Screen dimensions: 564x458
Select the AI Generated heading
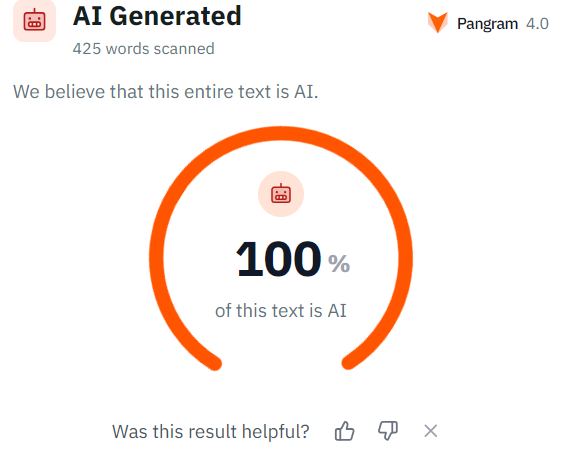coord(157,16)
